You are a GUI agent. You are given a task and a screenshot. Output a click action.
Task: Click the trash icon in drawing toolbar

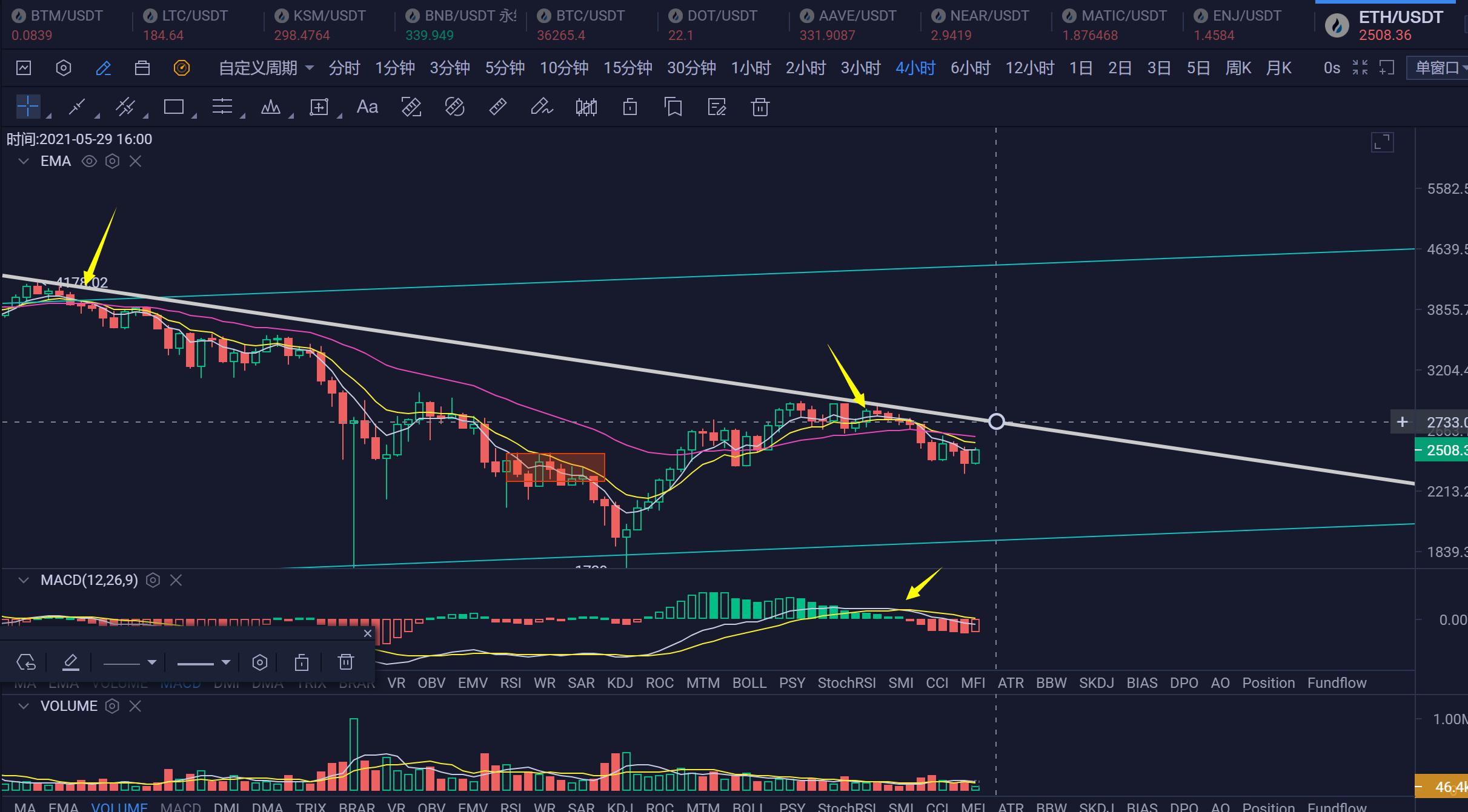pos(760,107)
